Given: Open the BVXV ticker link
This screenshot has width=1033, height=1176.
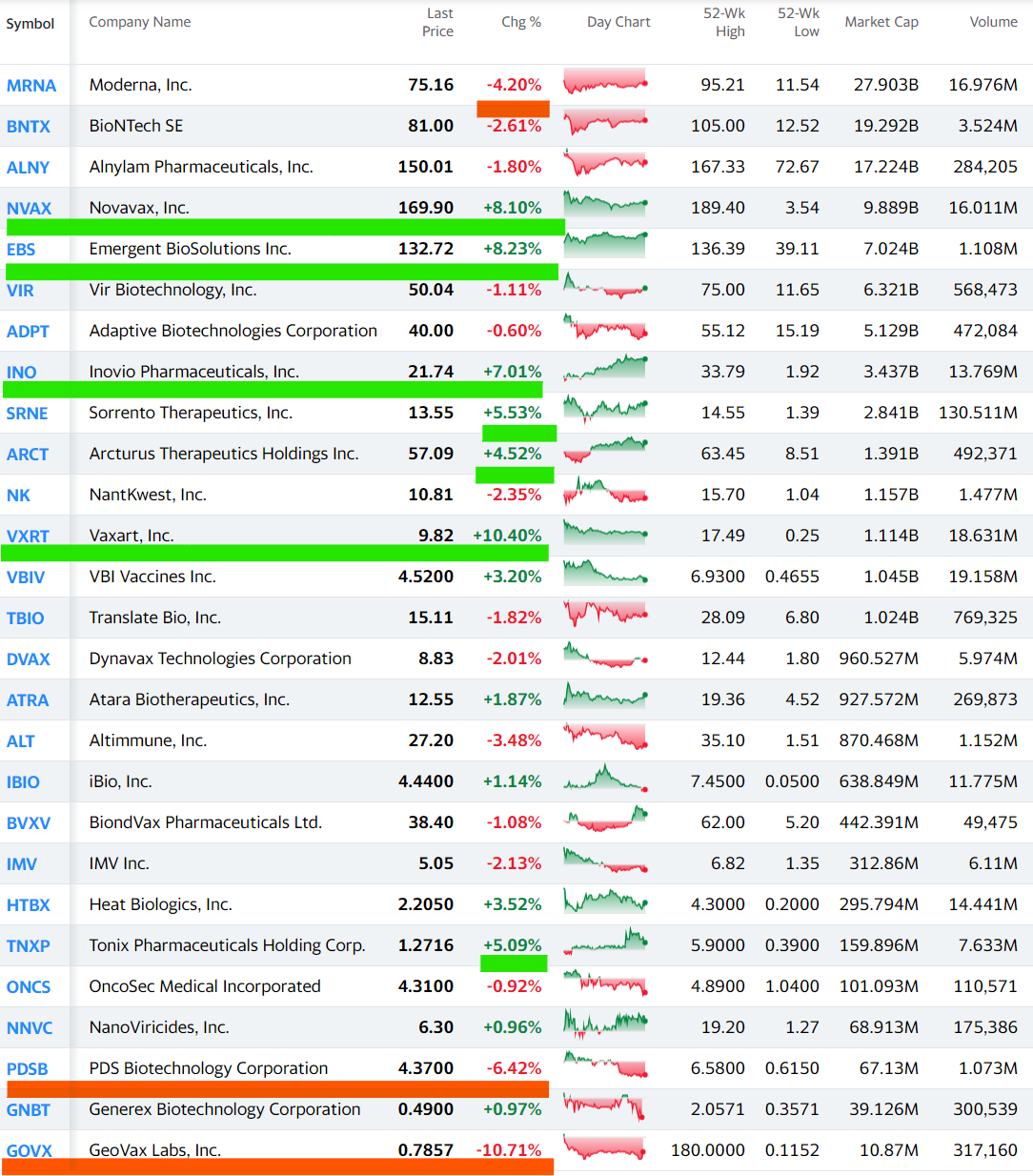Looking at the screenshot, I should click(29, 823).
